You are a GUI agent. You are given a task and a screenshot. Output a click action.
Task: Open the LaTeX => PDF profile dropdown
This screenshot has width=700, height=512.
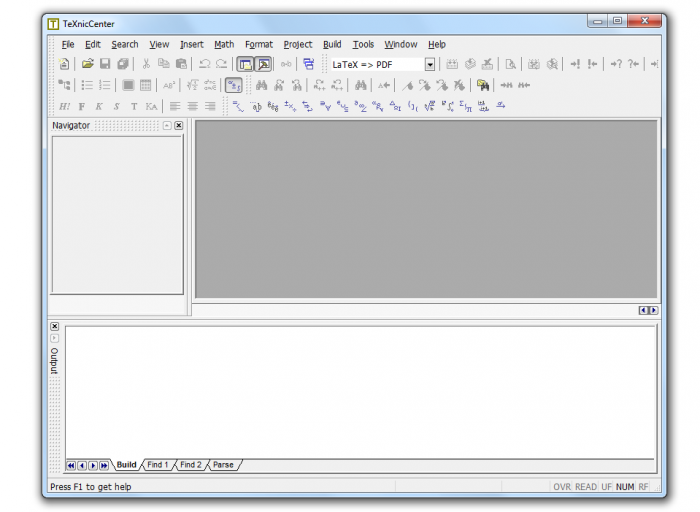[x=430, y=65]
